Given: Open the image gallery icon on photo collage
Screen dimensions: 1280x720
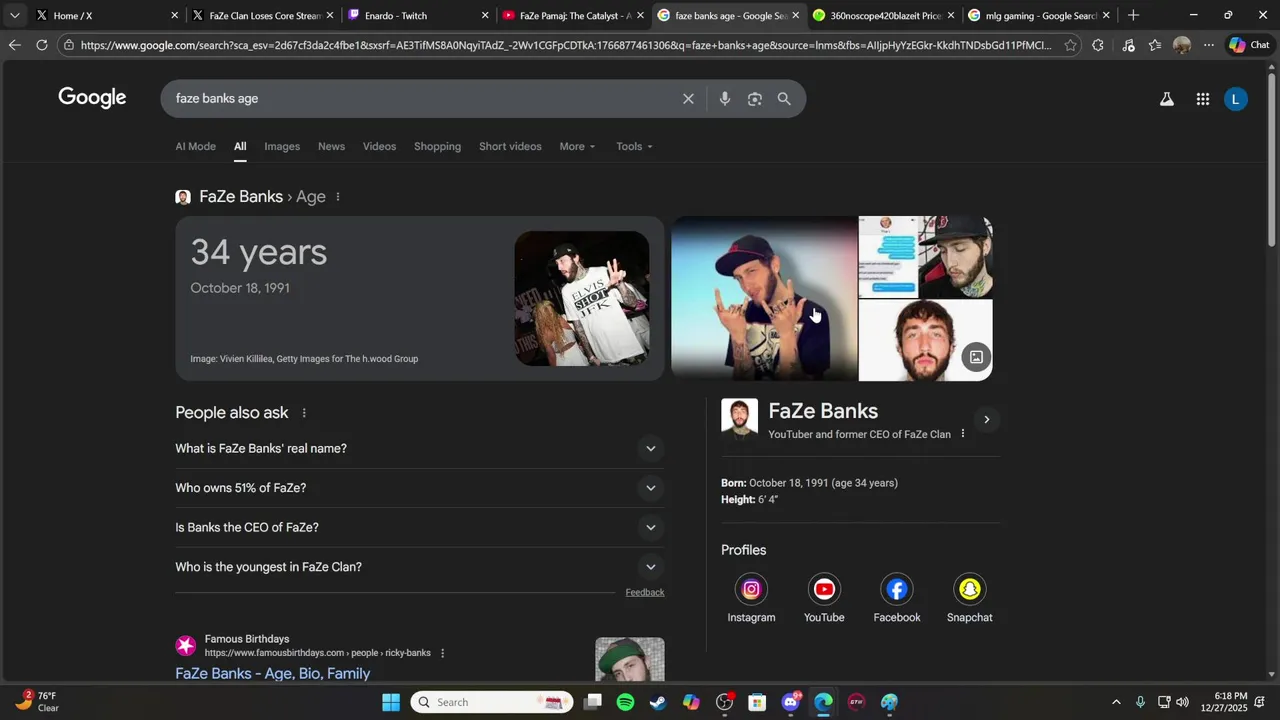Looking at the screenshot, I should [976, 357].
